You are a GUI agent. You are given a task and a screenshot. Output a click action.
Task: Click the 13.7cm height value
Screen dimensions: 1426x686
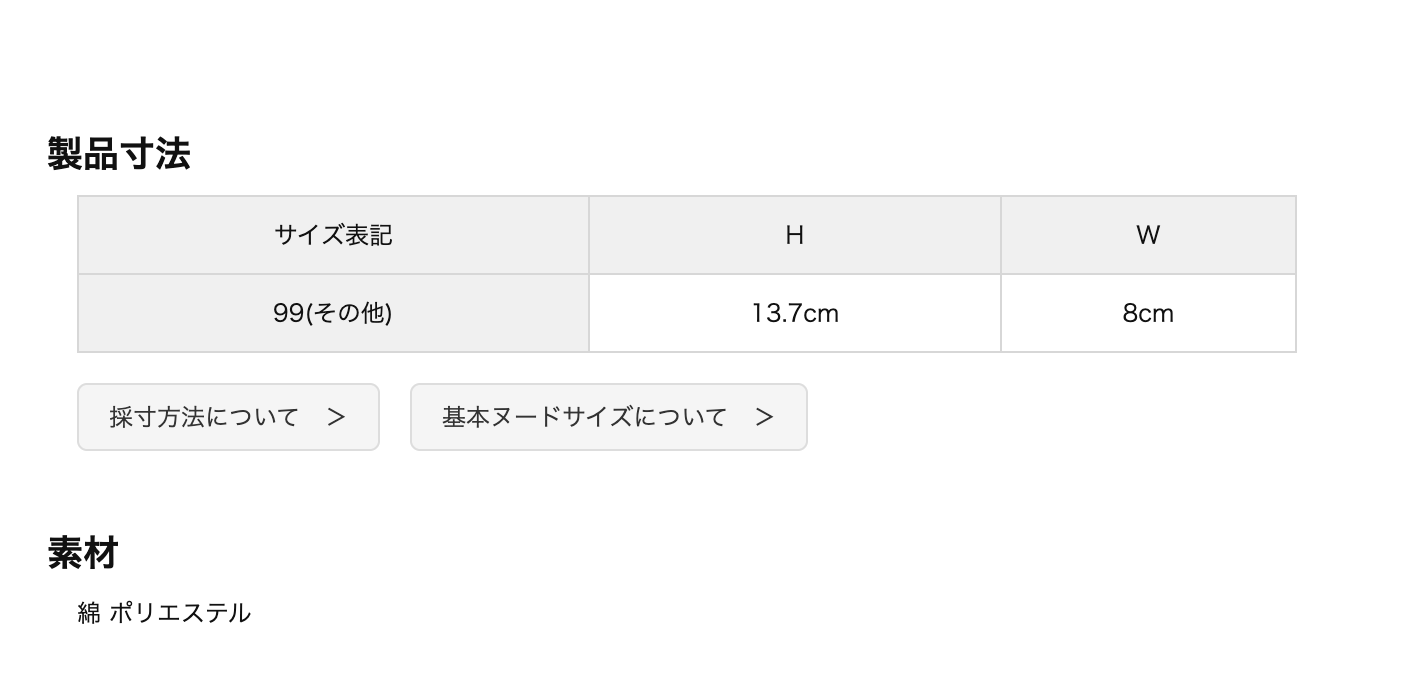794,313
